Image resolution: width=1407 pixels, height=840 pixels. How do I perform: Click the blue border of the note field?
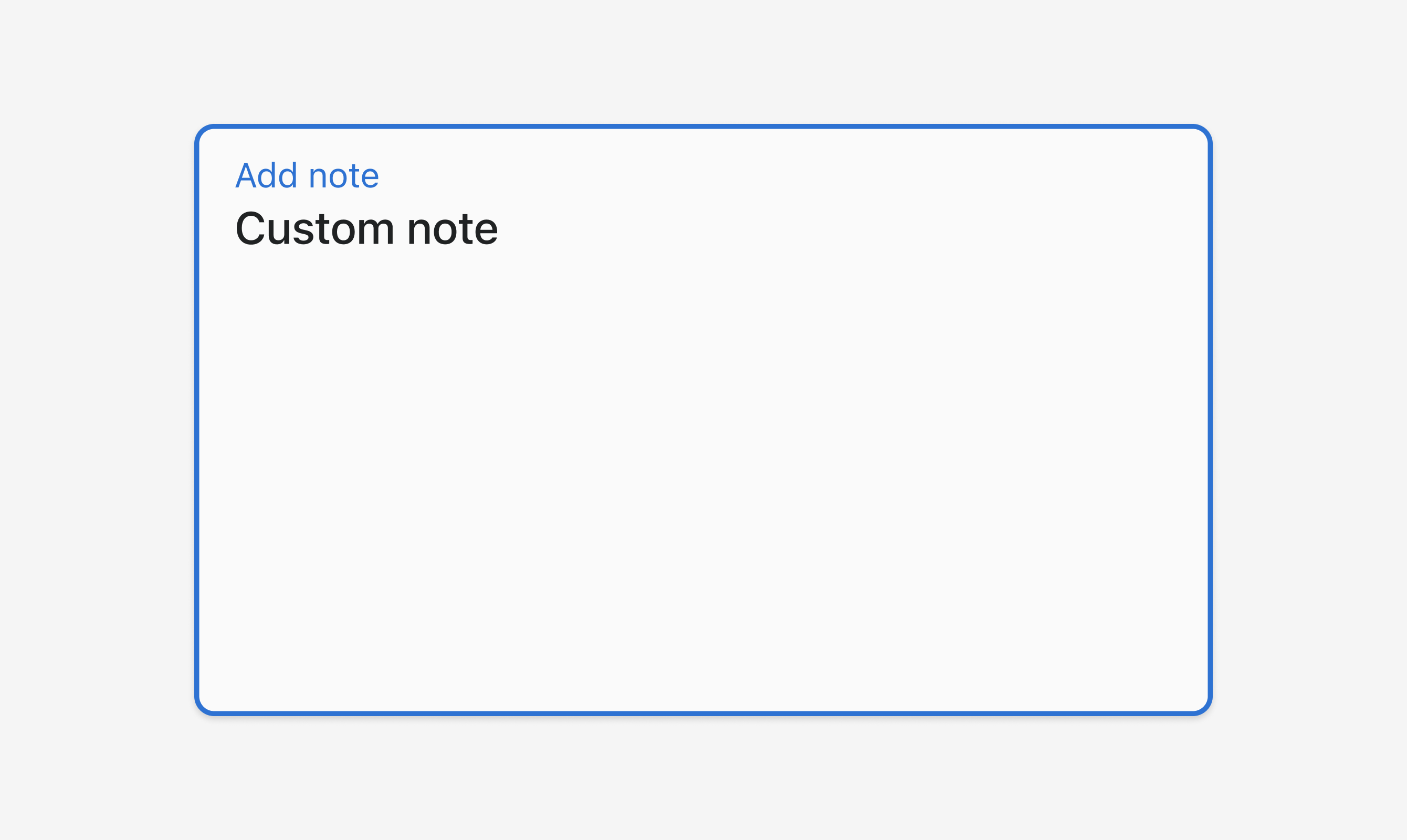(x=703, y=127)
